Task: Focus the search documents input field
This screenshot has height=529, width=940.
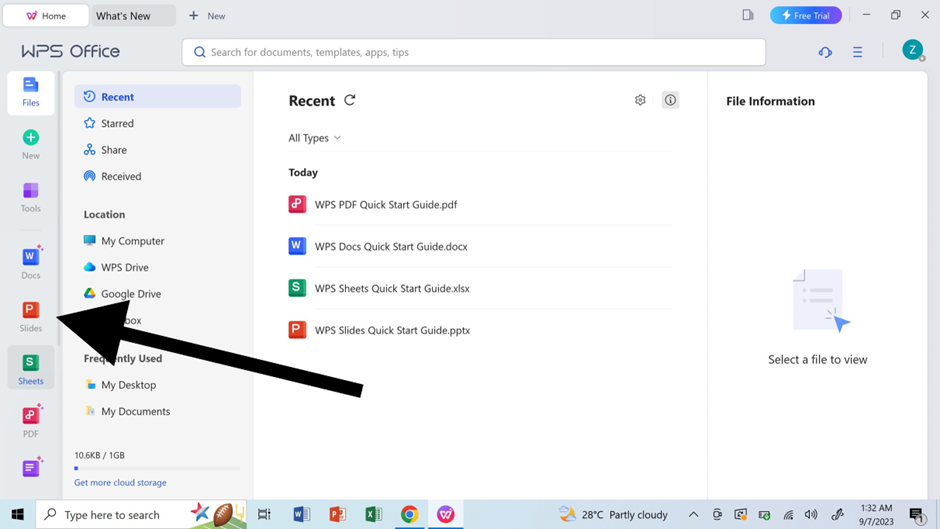Action: pos(474,52)
